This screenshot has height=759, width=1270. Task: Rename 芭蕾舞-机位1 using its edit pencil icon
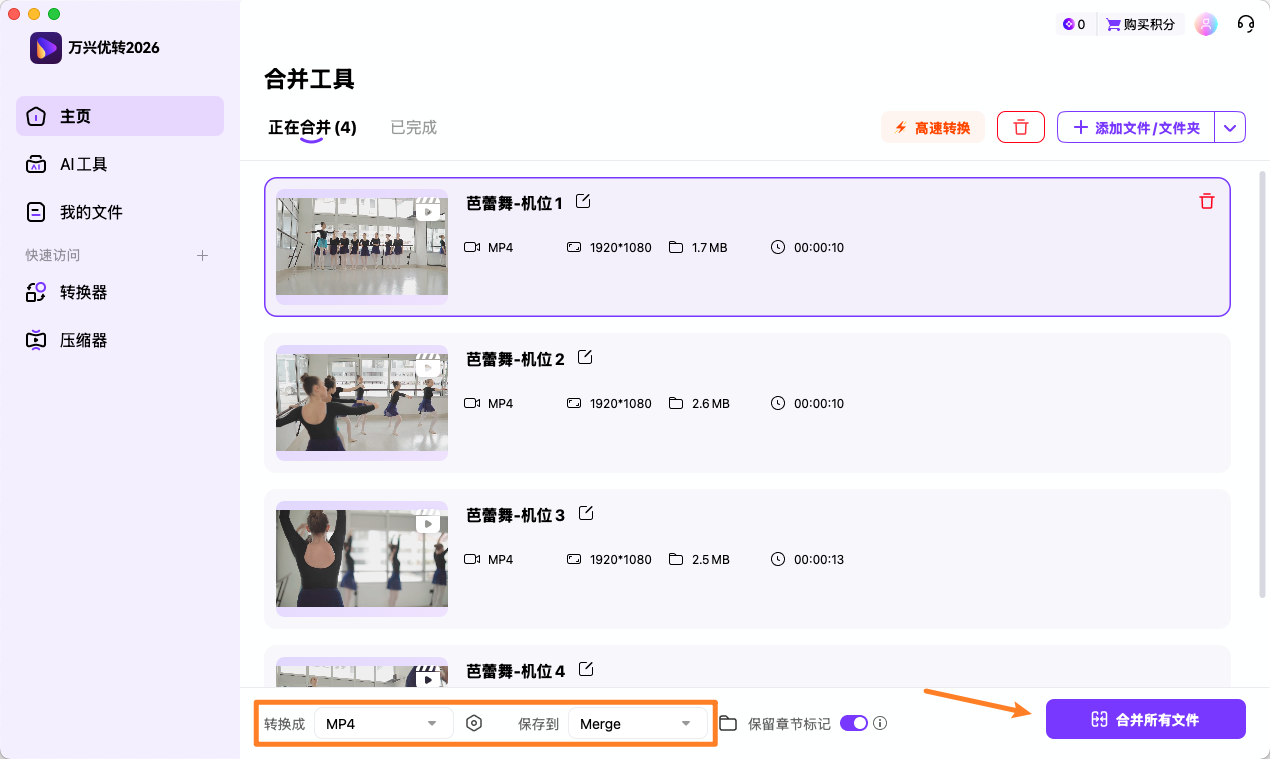tap(583, 201)
